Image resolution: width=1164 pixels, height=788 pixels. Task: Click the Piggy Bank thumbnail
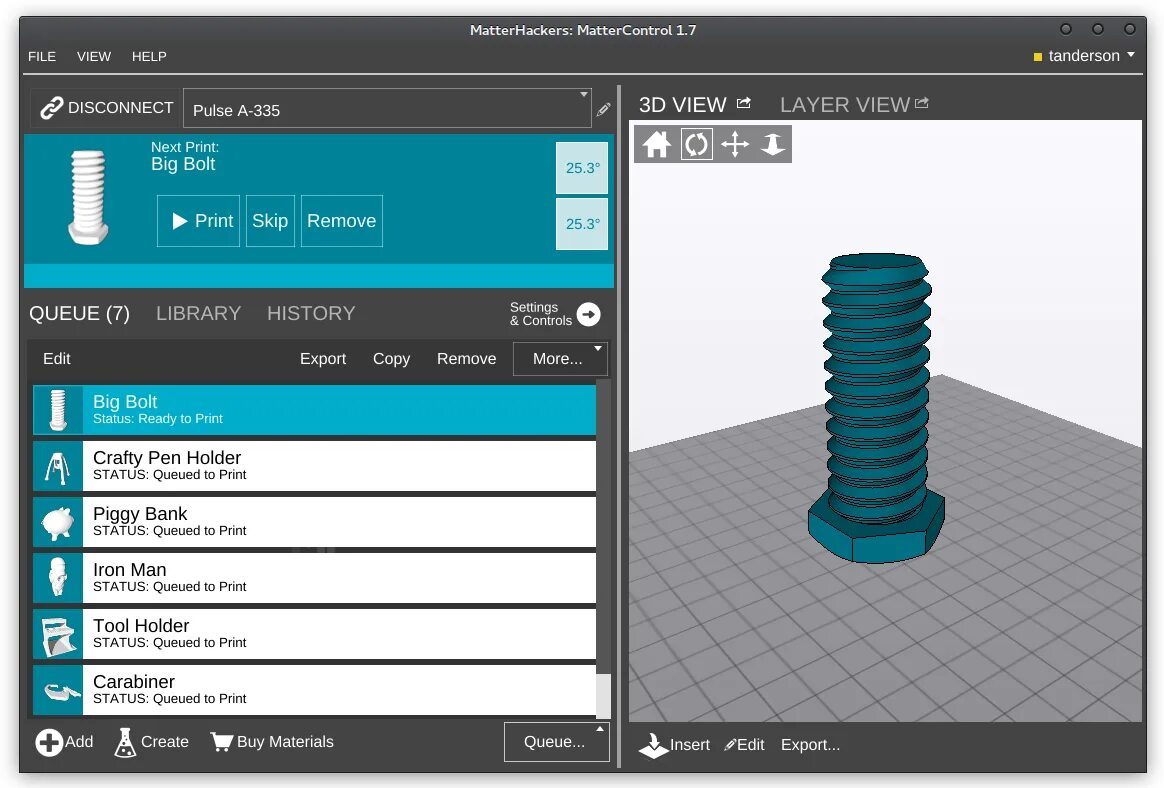(x=58, y=522)
